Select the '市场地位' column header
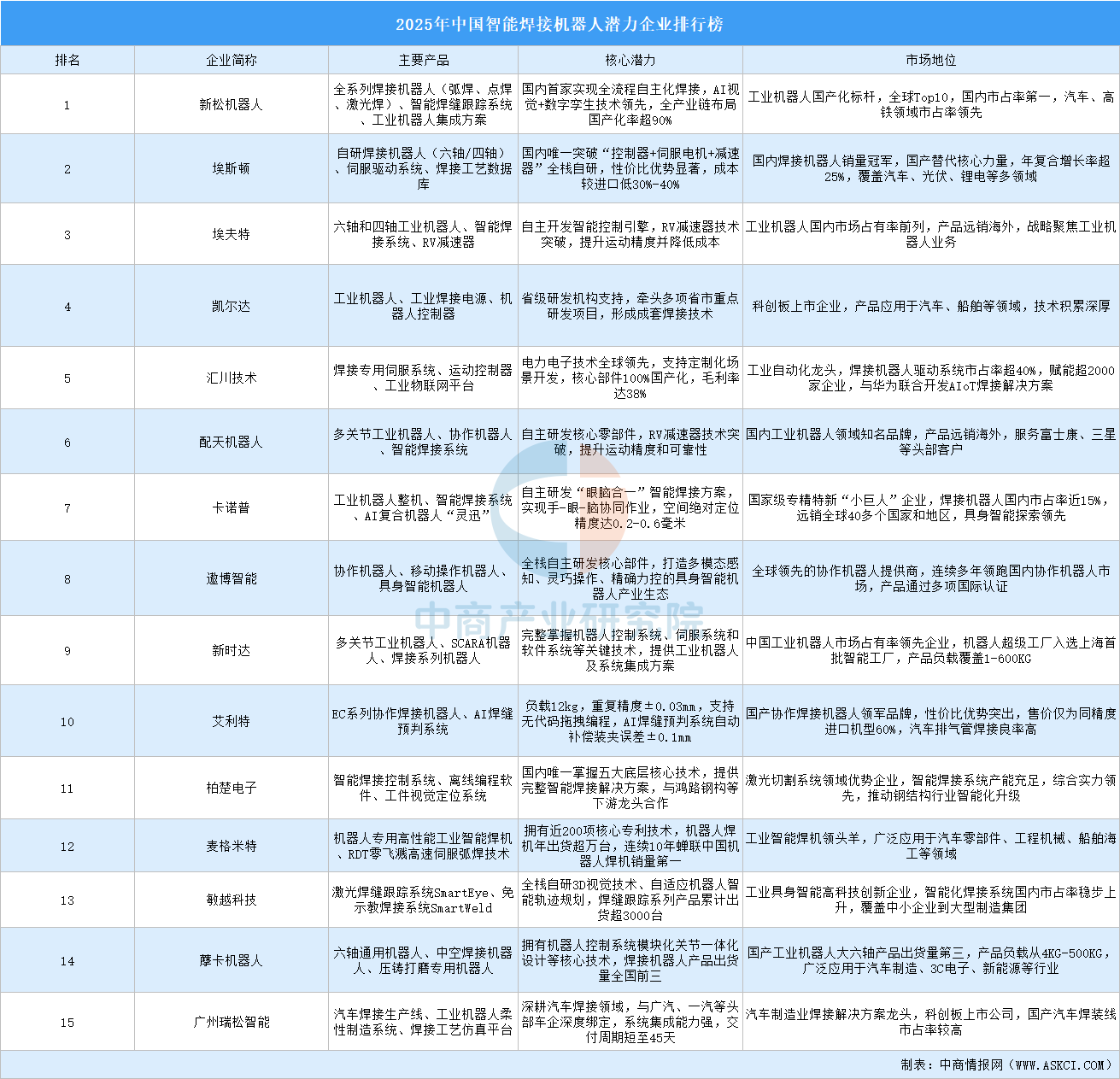Viewport: 1120px width, 1079px height. 931,61
